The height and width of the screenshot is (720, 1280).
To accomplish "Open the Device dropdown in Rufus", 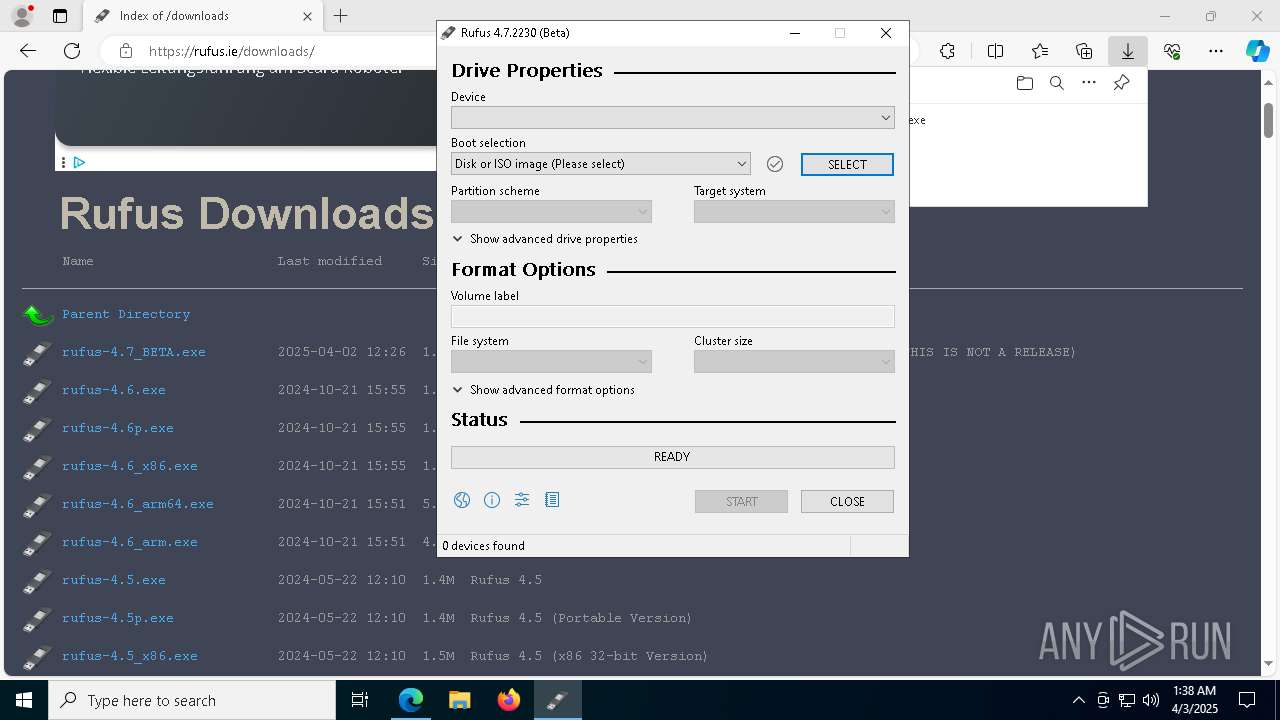I will coord(673,118).
